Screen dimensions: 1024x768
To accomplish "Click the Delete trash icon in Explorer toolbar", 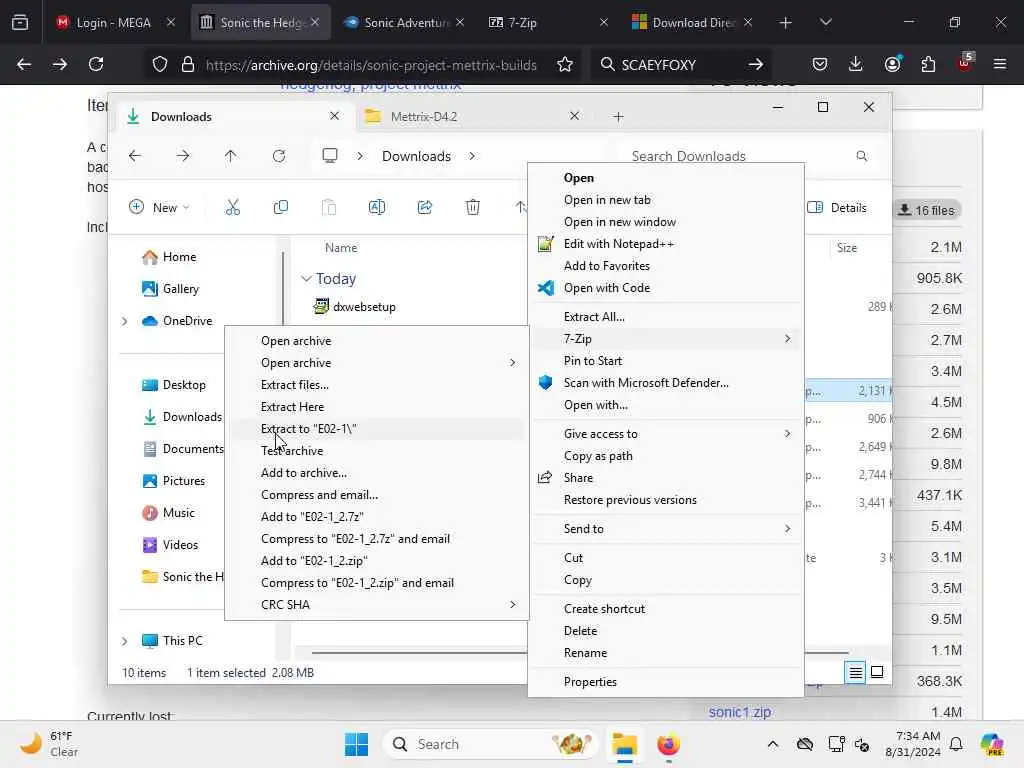I will (473, 208).
